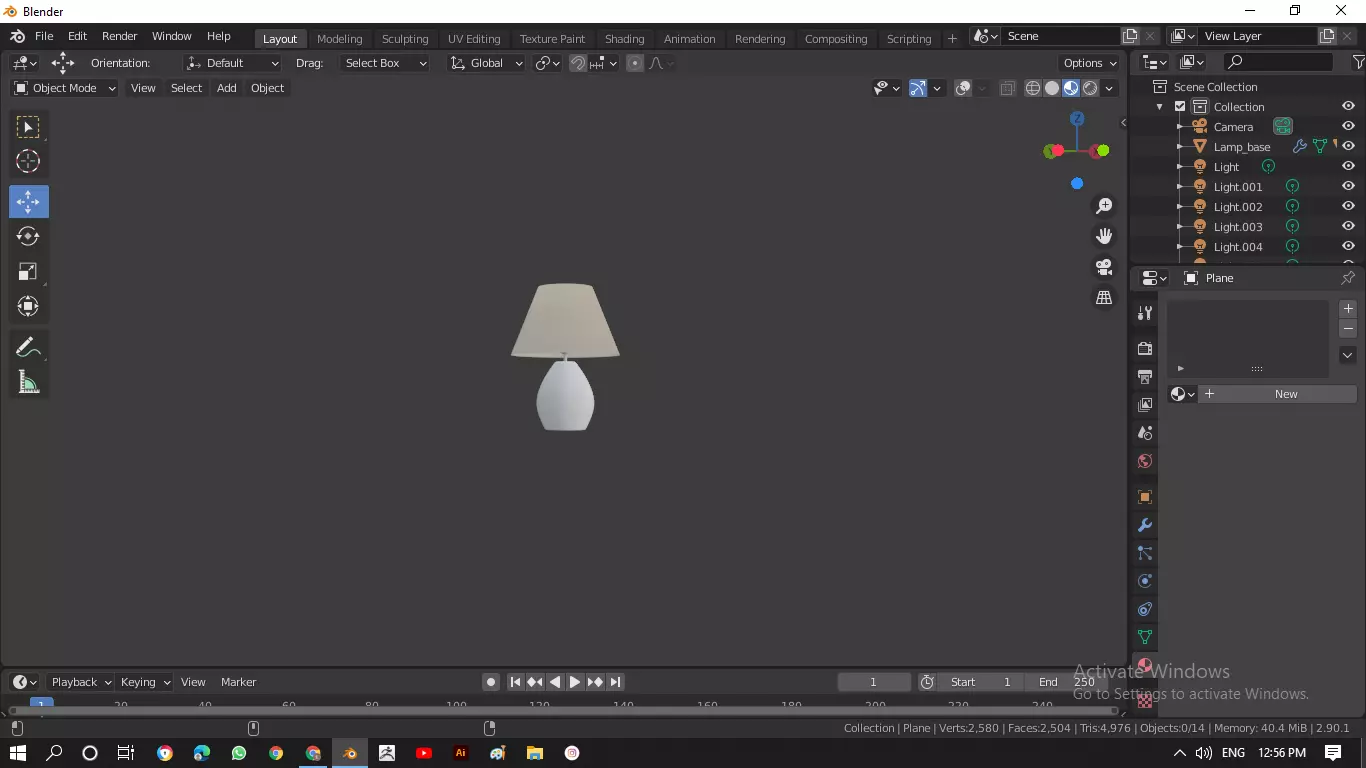The height and width of the screenshot is (768, 1366).
Task: Switch orthographic/perspective view grid icon
Action: (1104, 298)
